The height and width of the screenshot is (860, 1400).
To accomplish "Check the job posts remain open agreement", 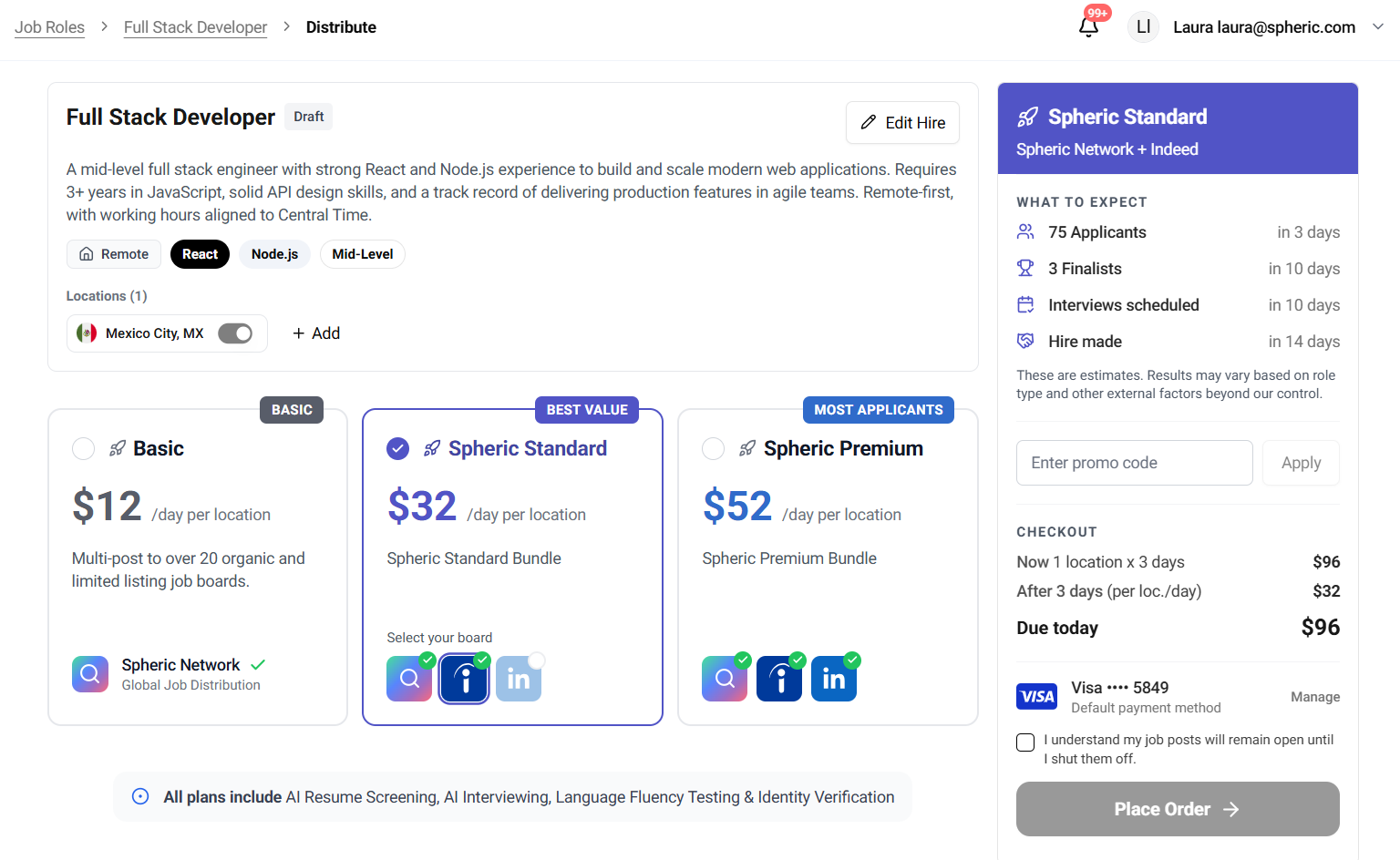I will [1025, 742].
